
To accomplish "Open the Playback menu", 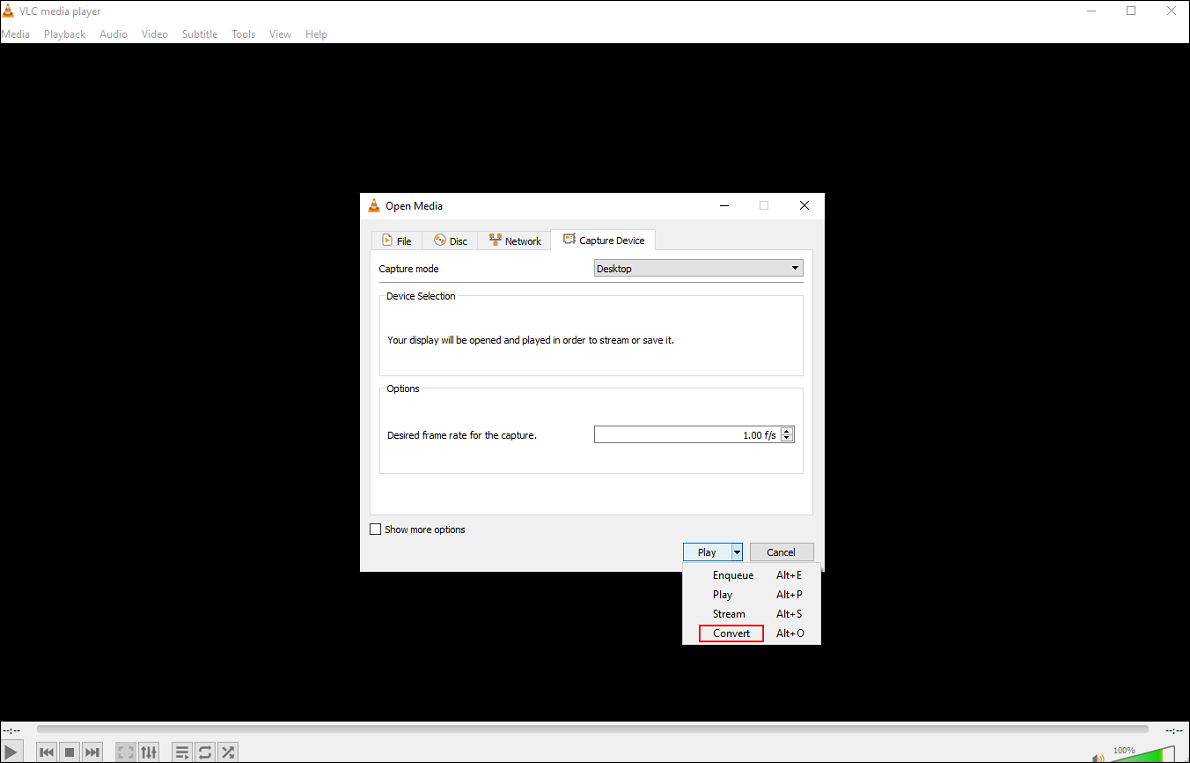I will 64,33.
